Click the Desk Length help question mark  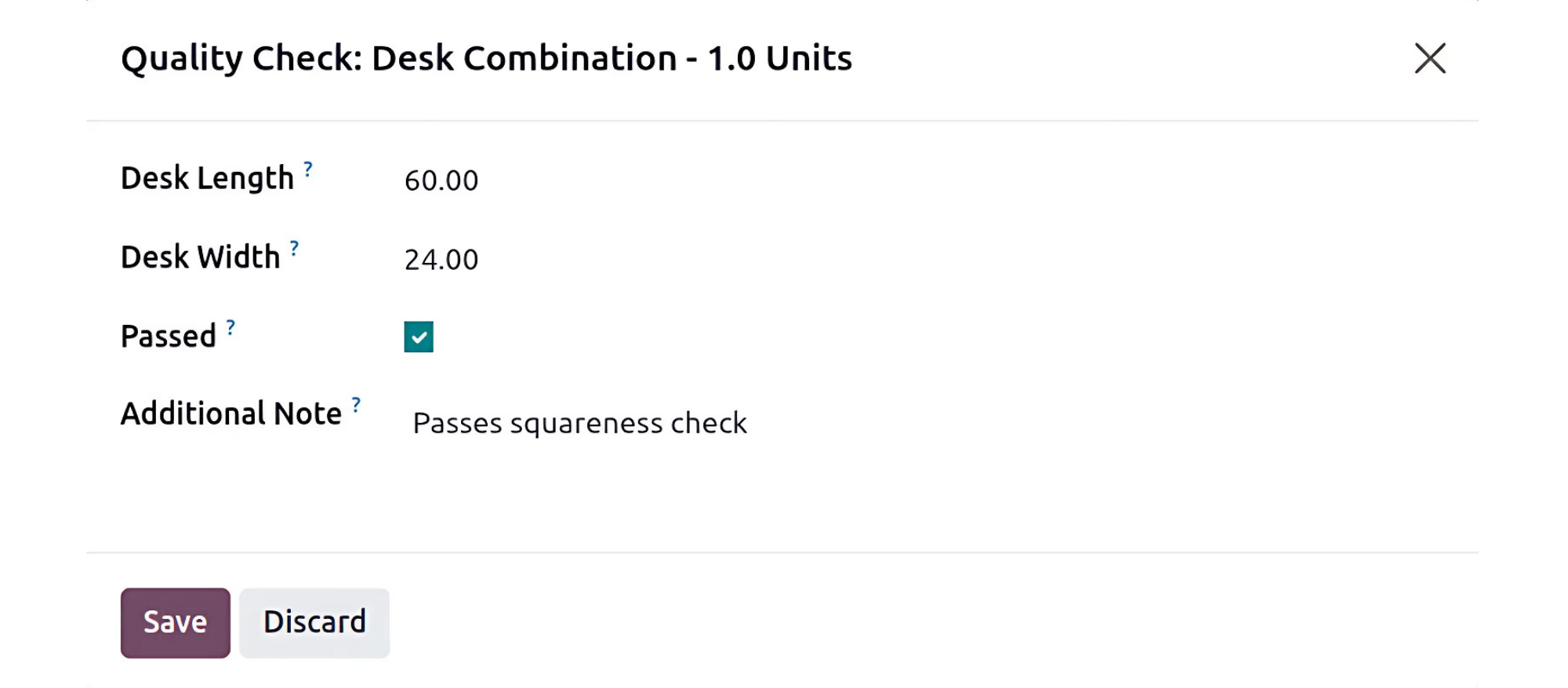[x=308, y=169]
